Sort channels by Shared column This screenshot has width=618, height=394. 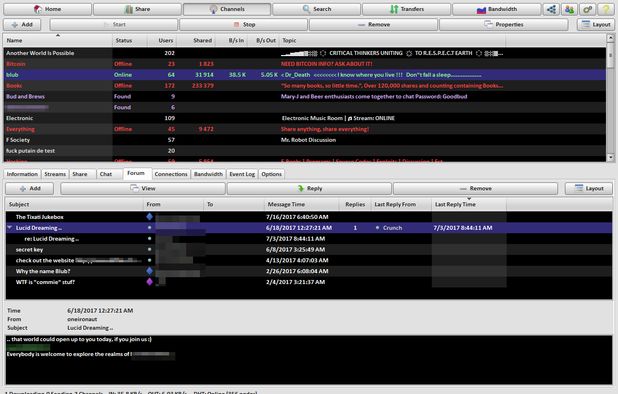196,40
